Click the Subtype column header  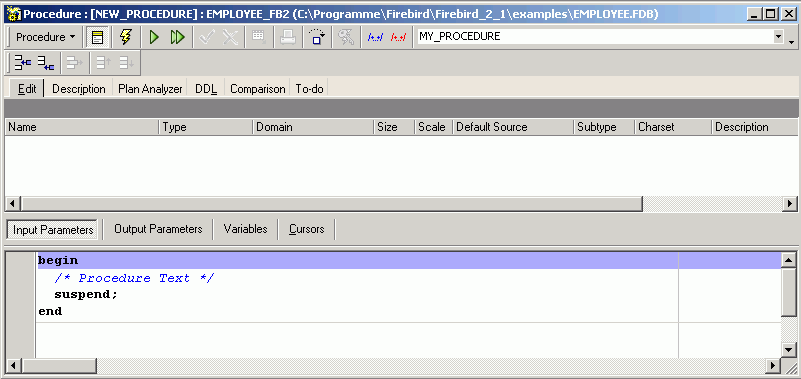click(x=604, y=127)
